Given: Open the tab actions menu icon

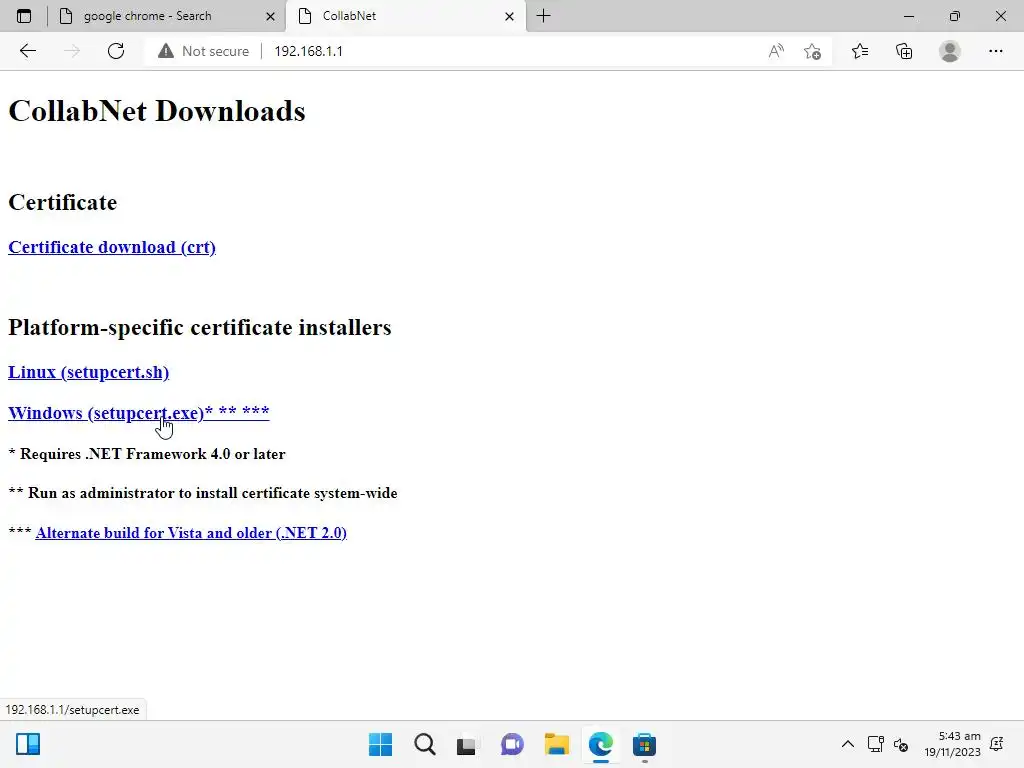Looking at the screenshot, I should pyautogui.click(x=24, y=16).
